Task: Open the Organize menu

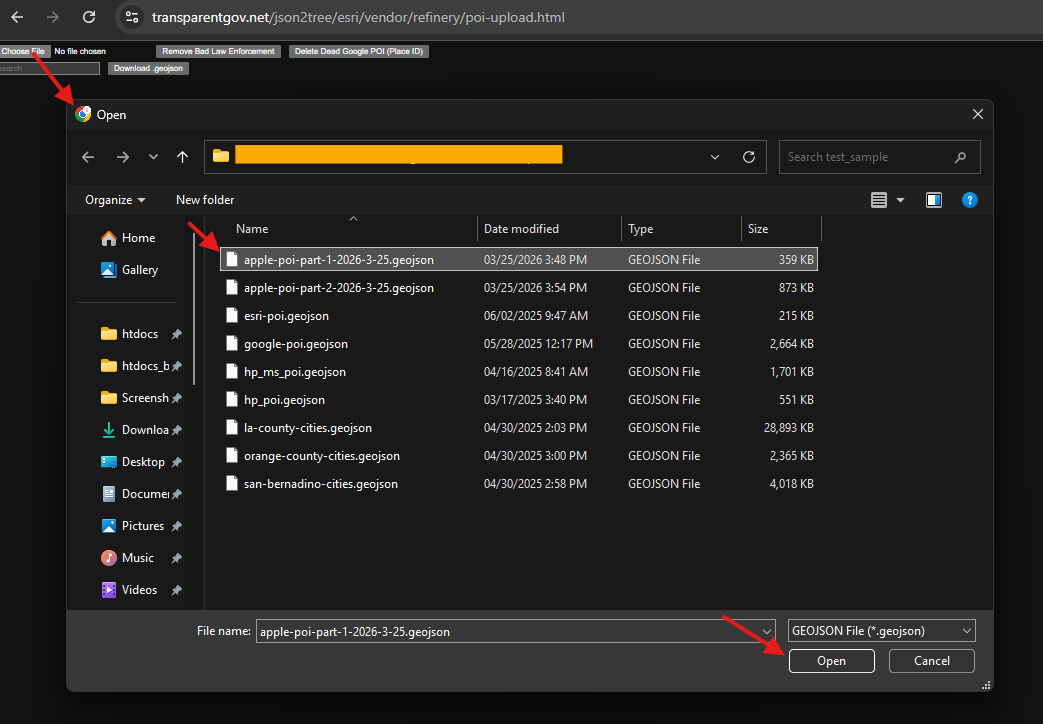Action: point(115,200)
